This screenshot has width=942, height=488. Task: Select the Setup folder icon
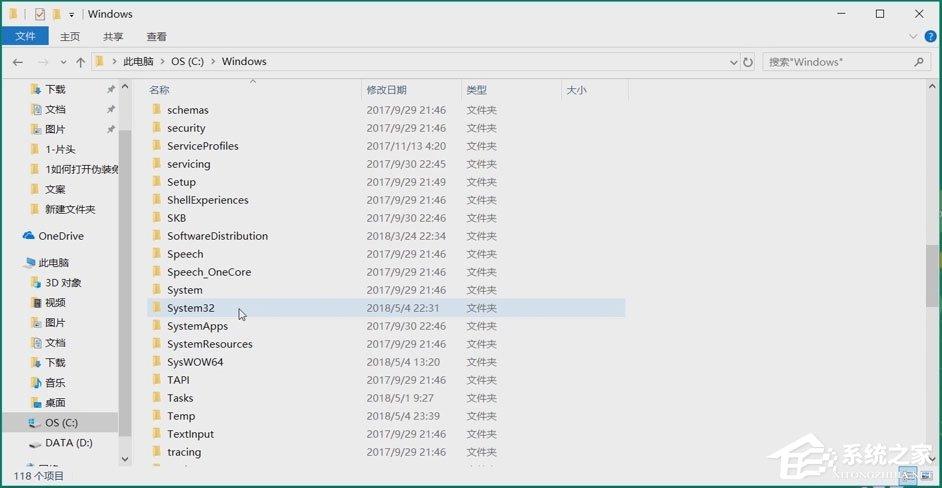click(x=157, y=181)
